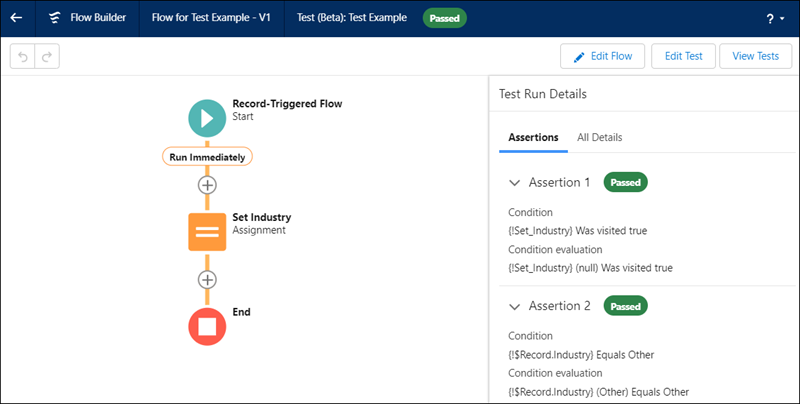Viewport: 800px width, 404px height.
Task: Click the Edit Flow button
Action: 602,57
